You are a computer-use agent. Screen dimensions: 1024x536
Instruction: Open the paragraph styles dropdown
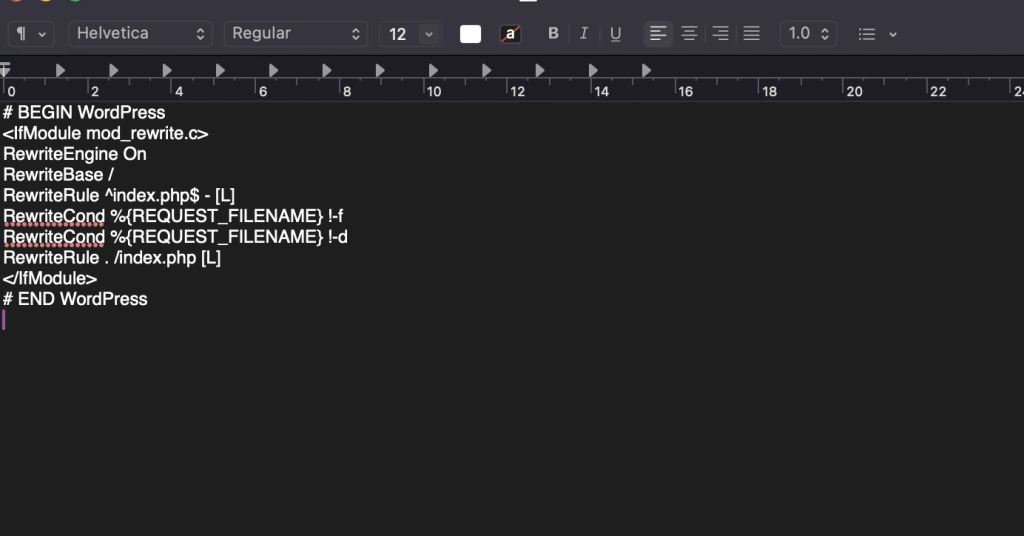[x=30, y=34]
